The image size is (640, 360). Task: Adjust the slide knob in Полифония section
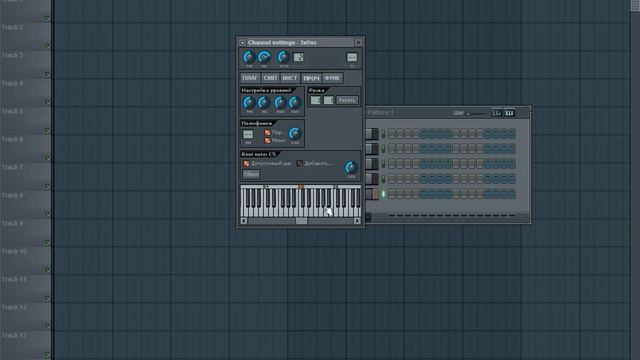pyautogui.click(x=295, y=133)
